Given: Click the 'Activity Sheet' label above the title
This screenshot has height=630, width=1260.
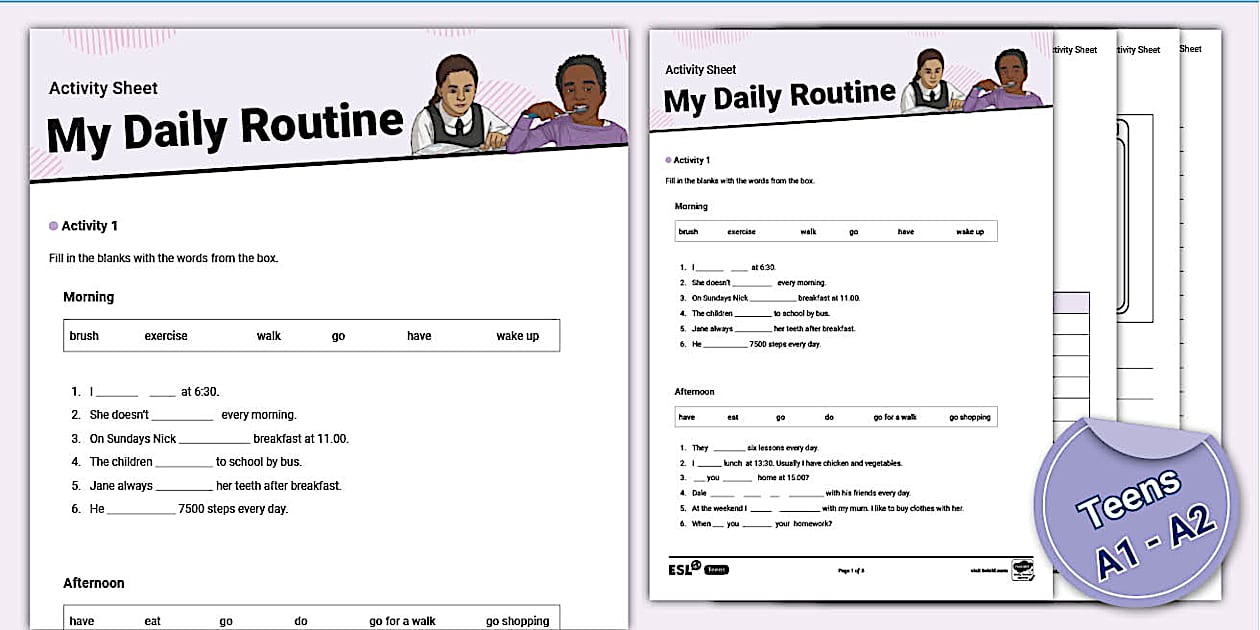Looking at the screenshot, I should (103, 88).
